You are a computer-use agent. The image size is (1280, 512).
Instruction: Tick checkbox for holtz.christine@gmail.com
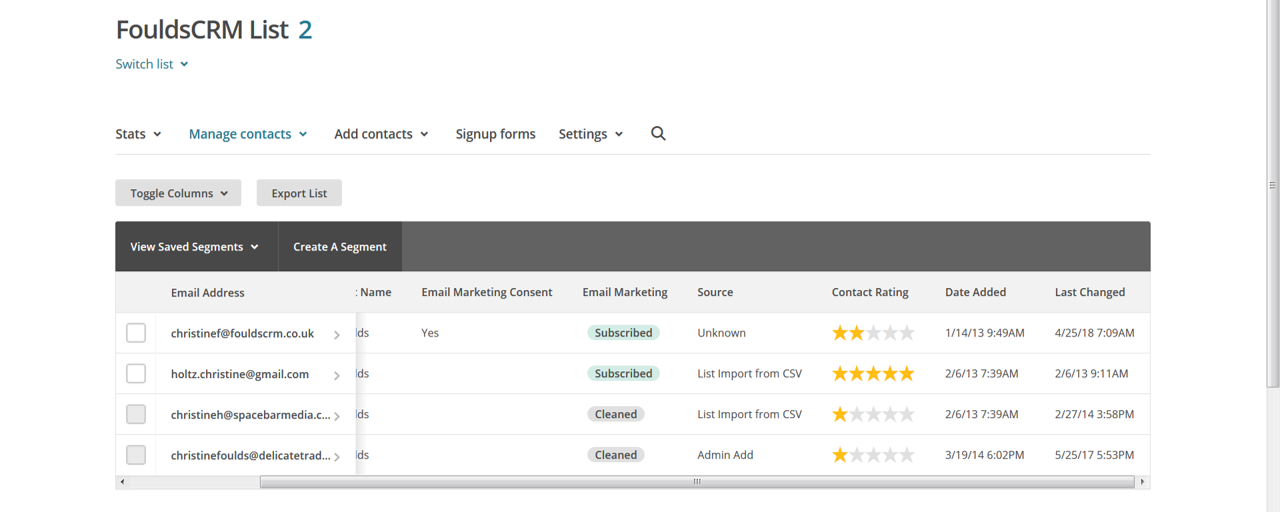[x=136, y=374]
